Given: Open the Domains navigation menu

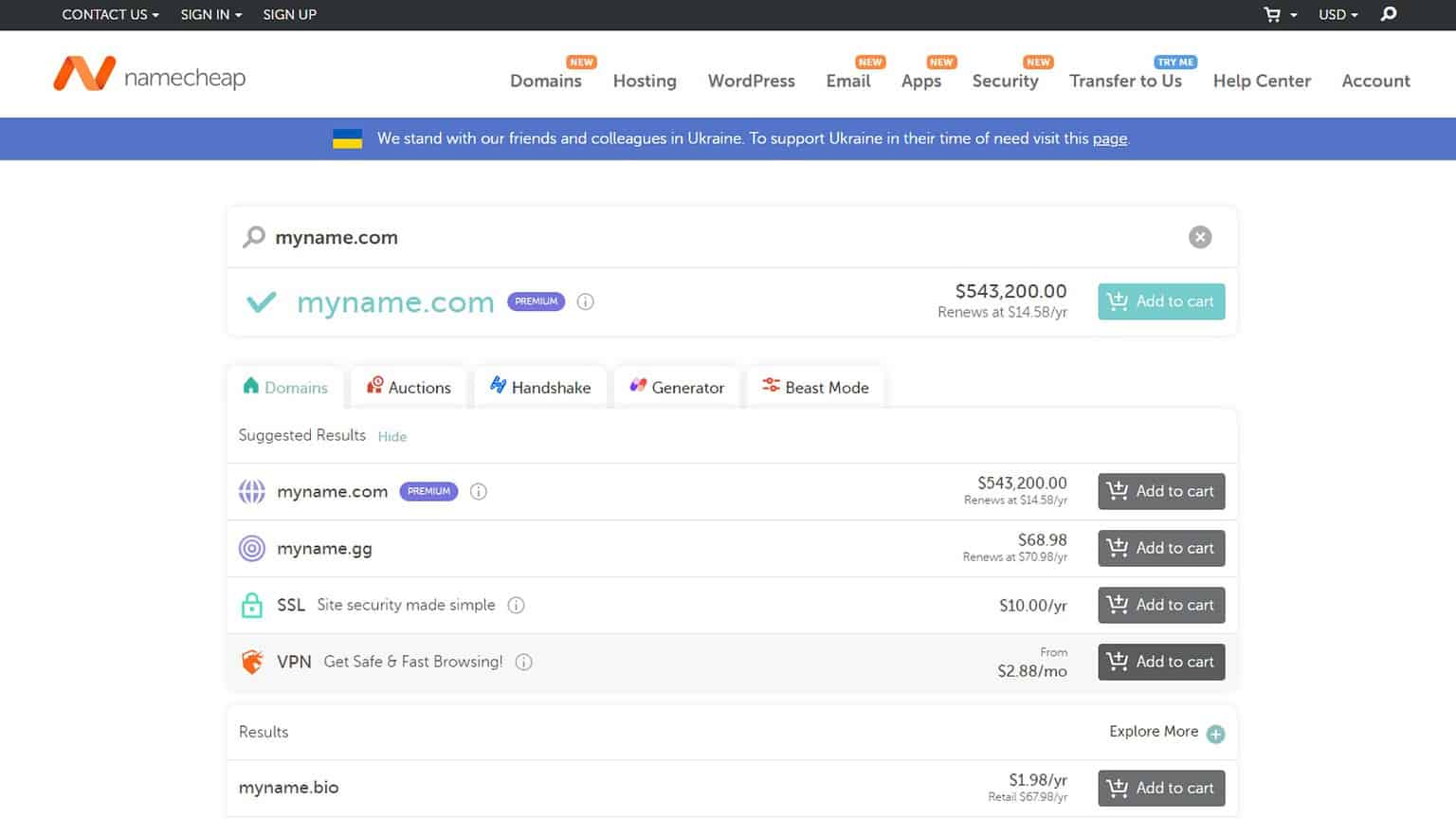Looking at the screenshot, I should click(546, 81).
